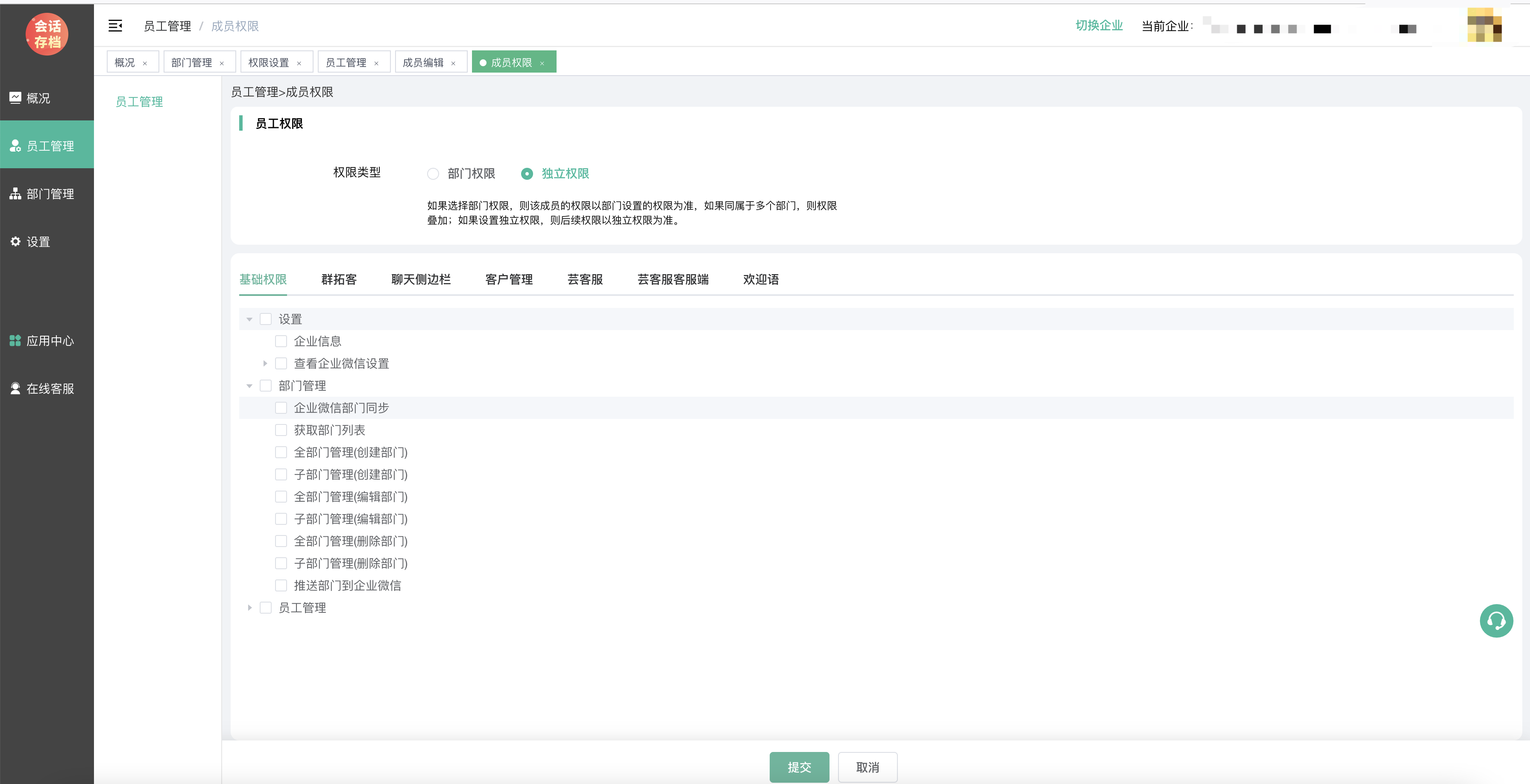Click the 提交 button
The height and width of the screenshot is (784, 1530).
pyautogui.click(x=799, y=767)
